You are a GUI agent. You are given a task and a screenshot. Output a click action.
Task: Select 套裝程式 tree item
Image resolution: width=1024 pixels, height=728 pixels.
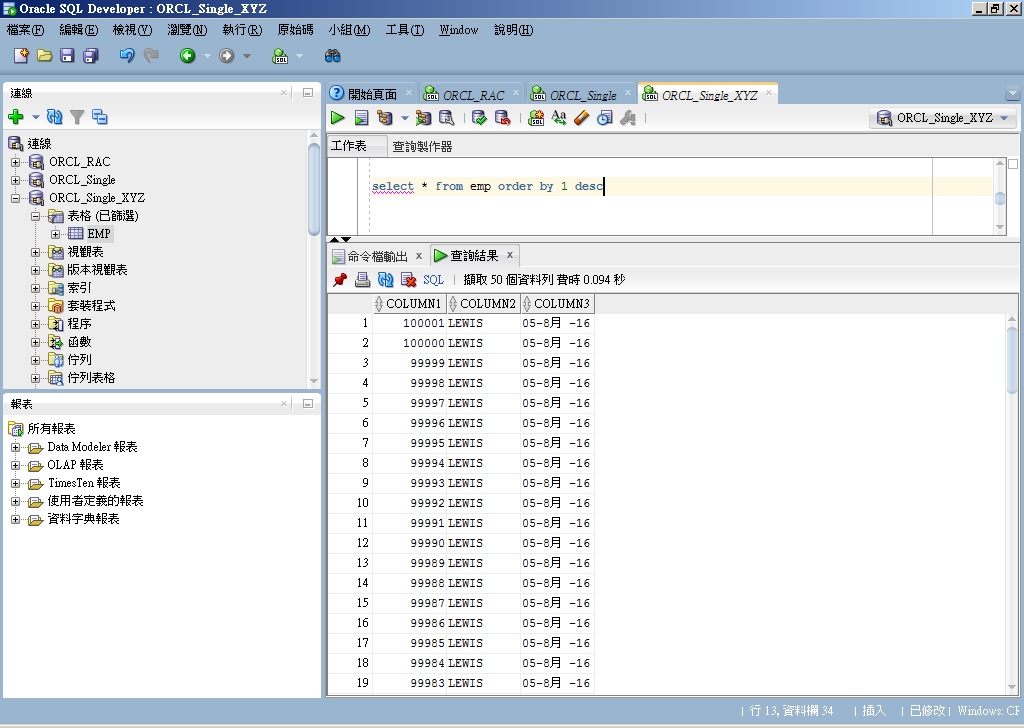[x=91, y=306]
